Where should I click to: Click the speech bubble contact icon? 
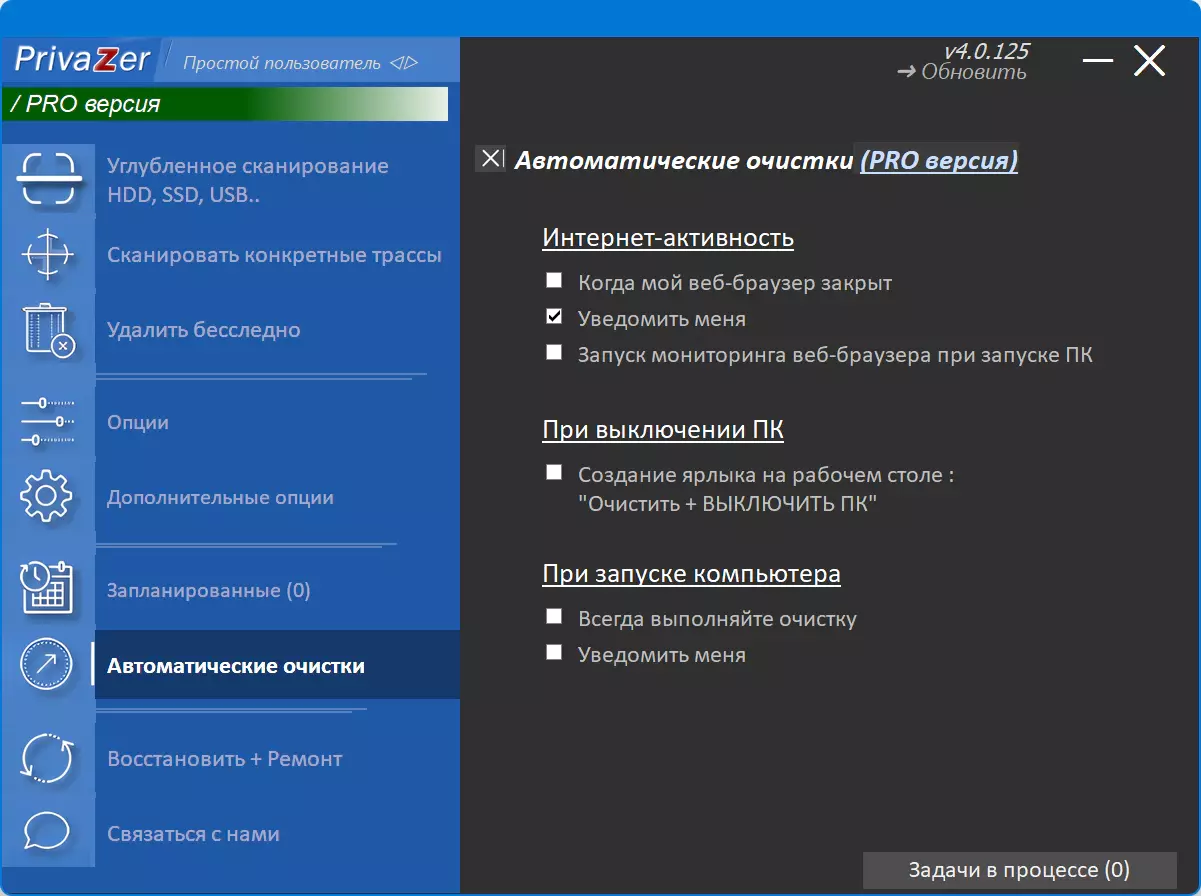[47, 832]
